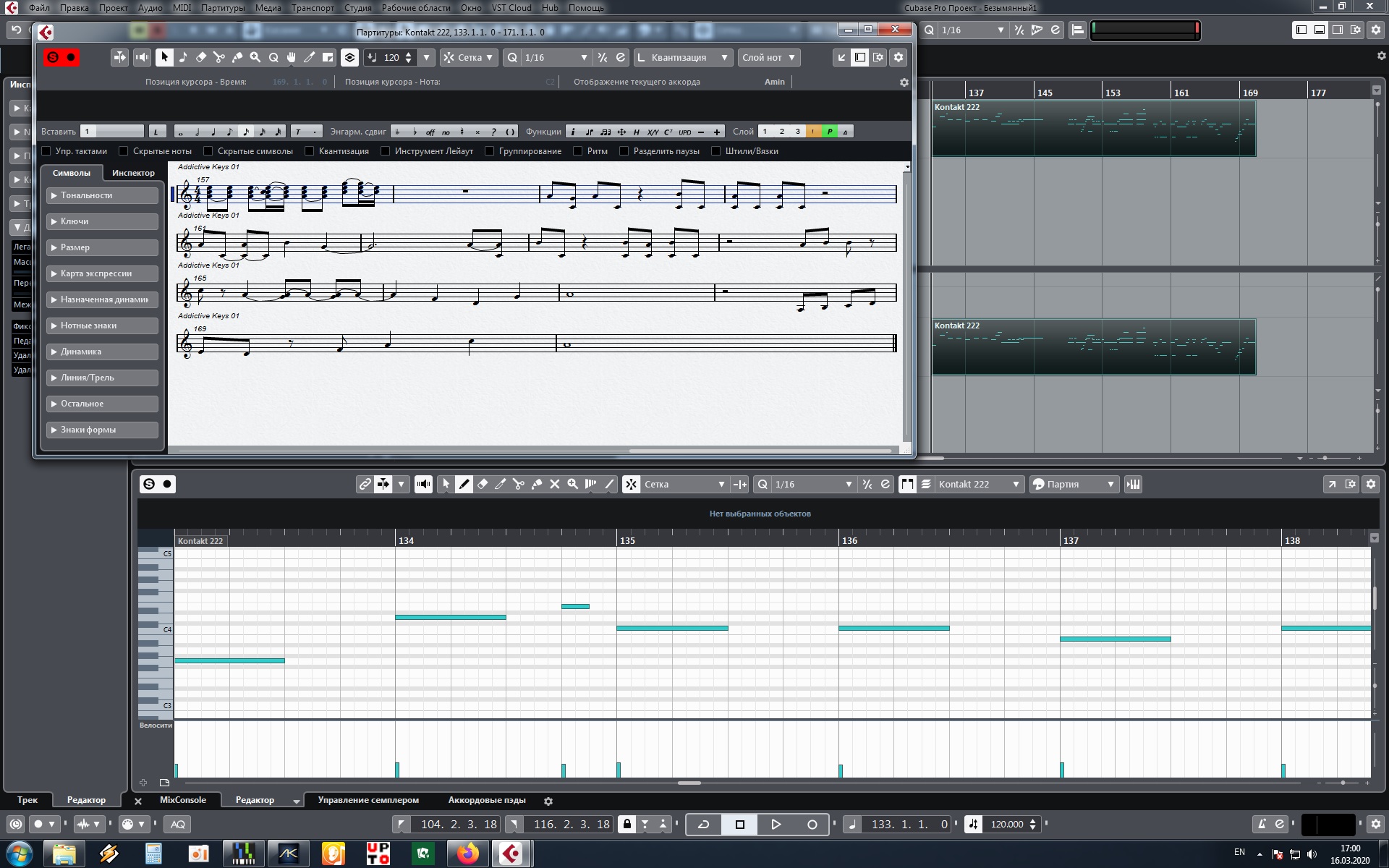Select the Erase tool in score editor
1389x868 pixels.
tap(201, 57)
